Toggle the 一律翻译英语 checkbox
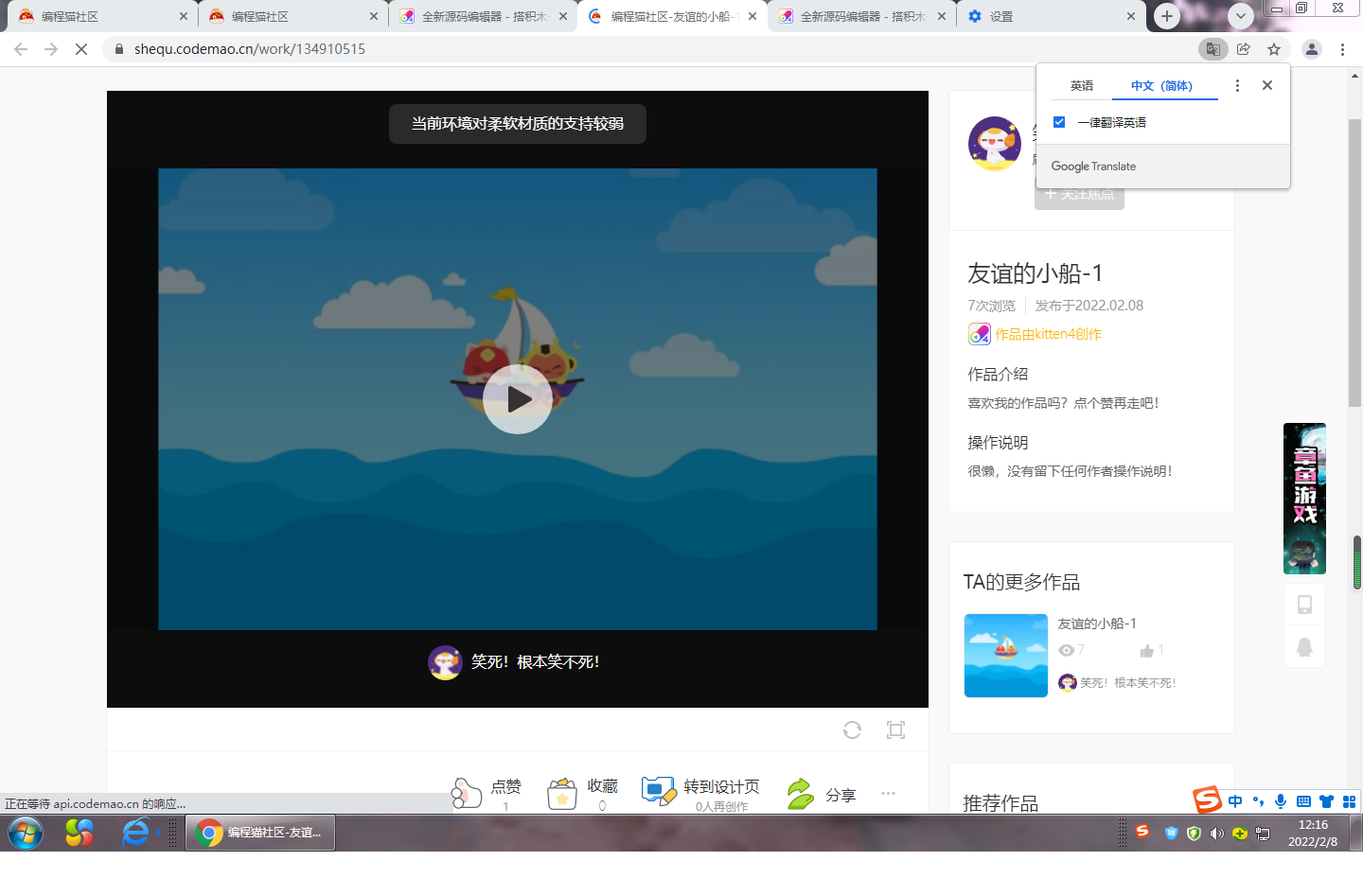Screen dimensions: 1363x896 pyautogui.click(x=1059, y=122)
